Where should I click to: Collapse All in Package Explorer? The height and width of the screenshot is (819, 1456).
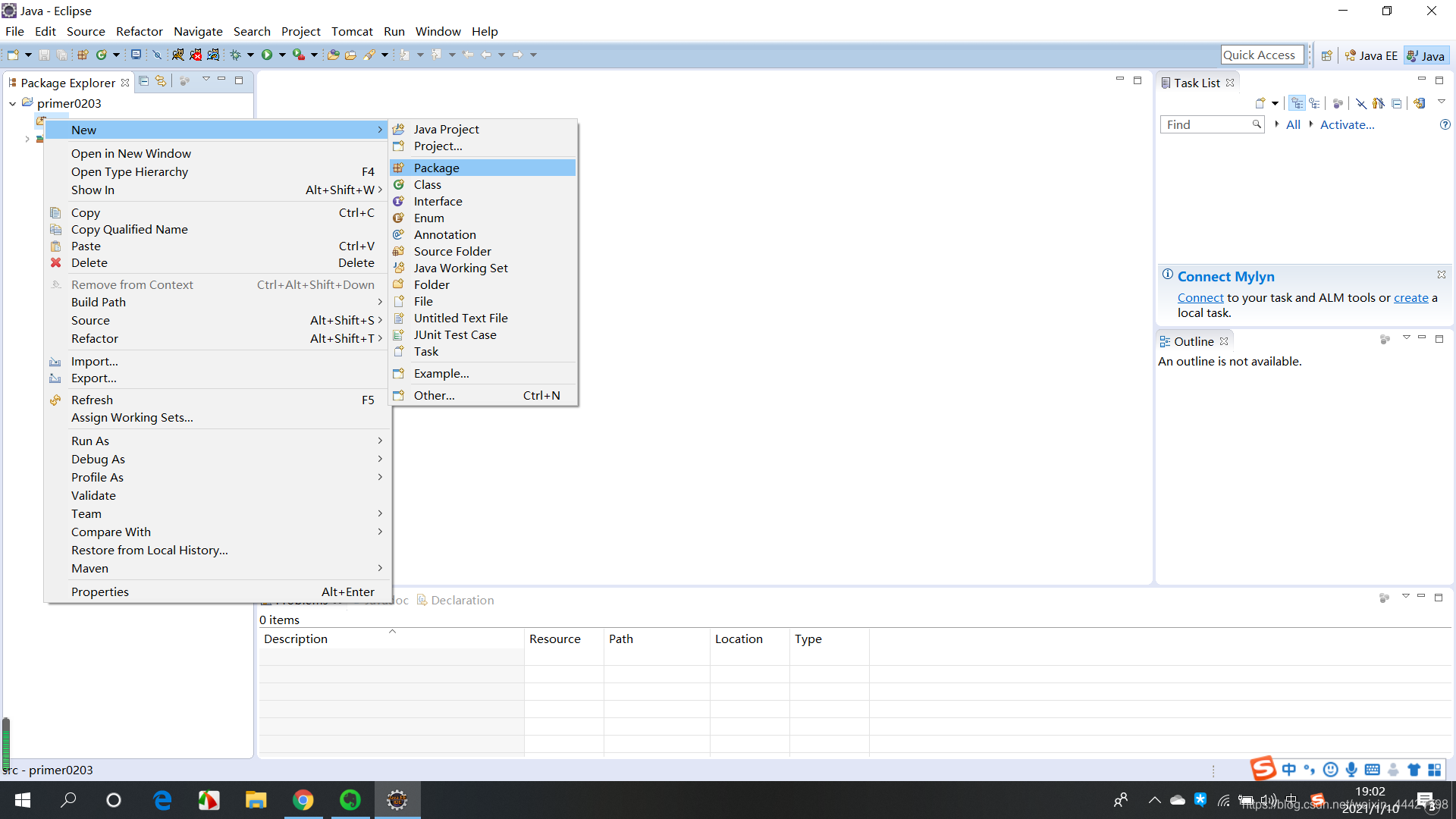point(143,81)
